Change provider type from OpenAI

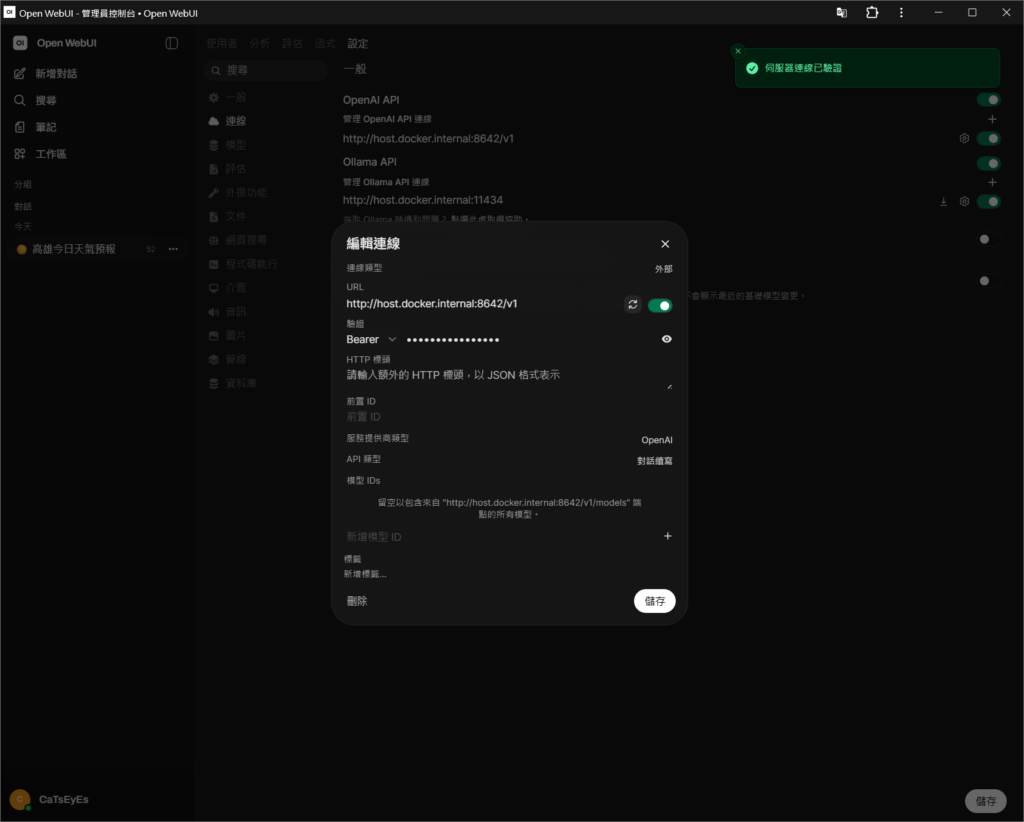[656, 440]
